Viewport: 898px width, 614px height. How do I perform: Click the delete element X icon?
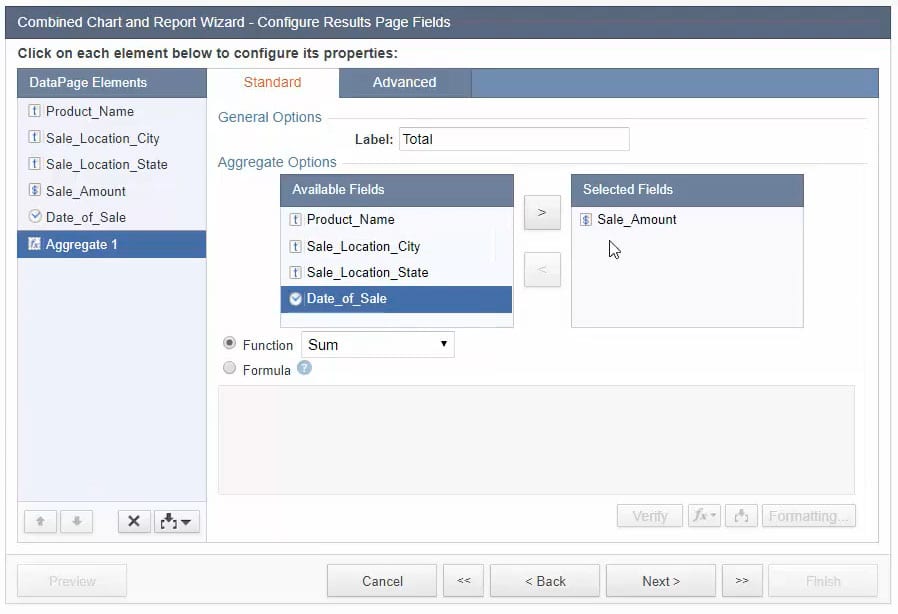pyautogui.click(x=134, y=521)
